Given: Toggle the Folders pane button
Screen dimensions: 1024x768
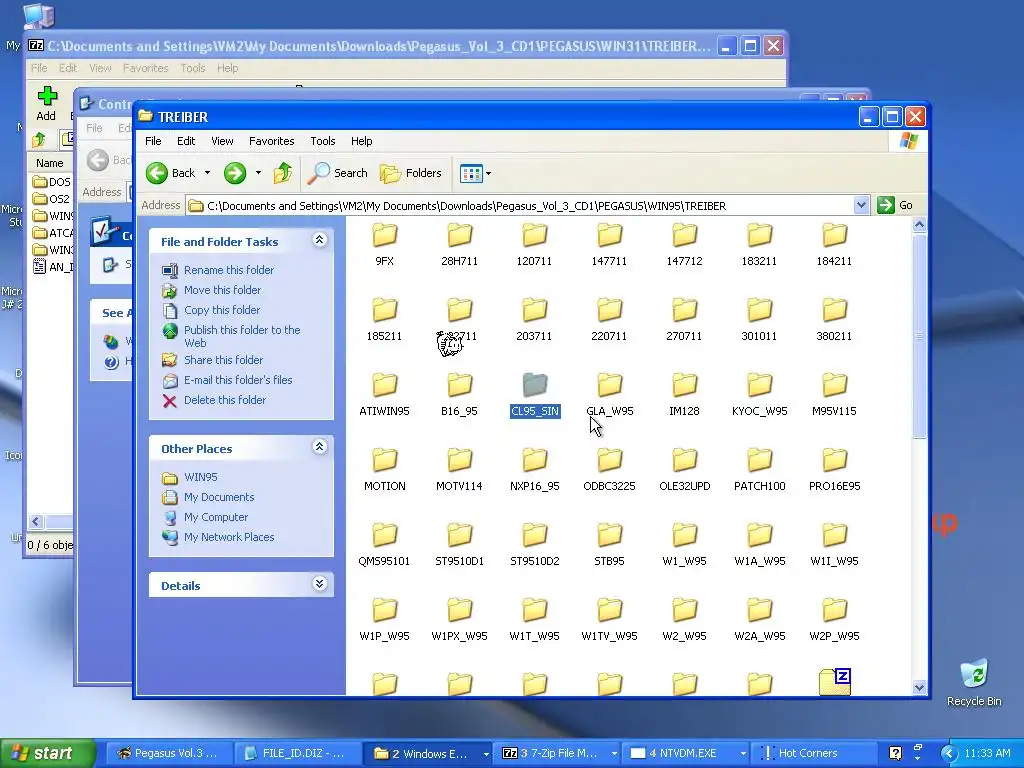Looking at the screenshot, I should 411,173.
